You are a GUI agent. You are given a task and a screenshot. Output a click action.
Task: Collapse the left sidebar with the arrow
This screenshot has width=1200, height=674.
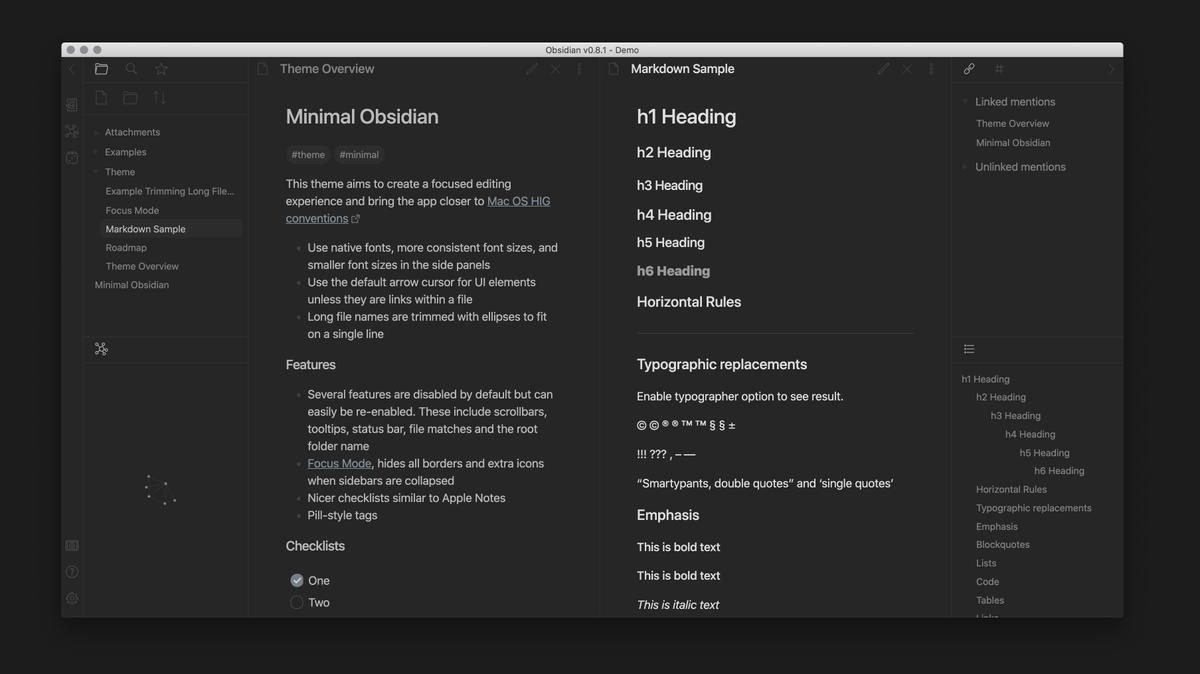click(x=72, y=69)
